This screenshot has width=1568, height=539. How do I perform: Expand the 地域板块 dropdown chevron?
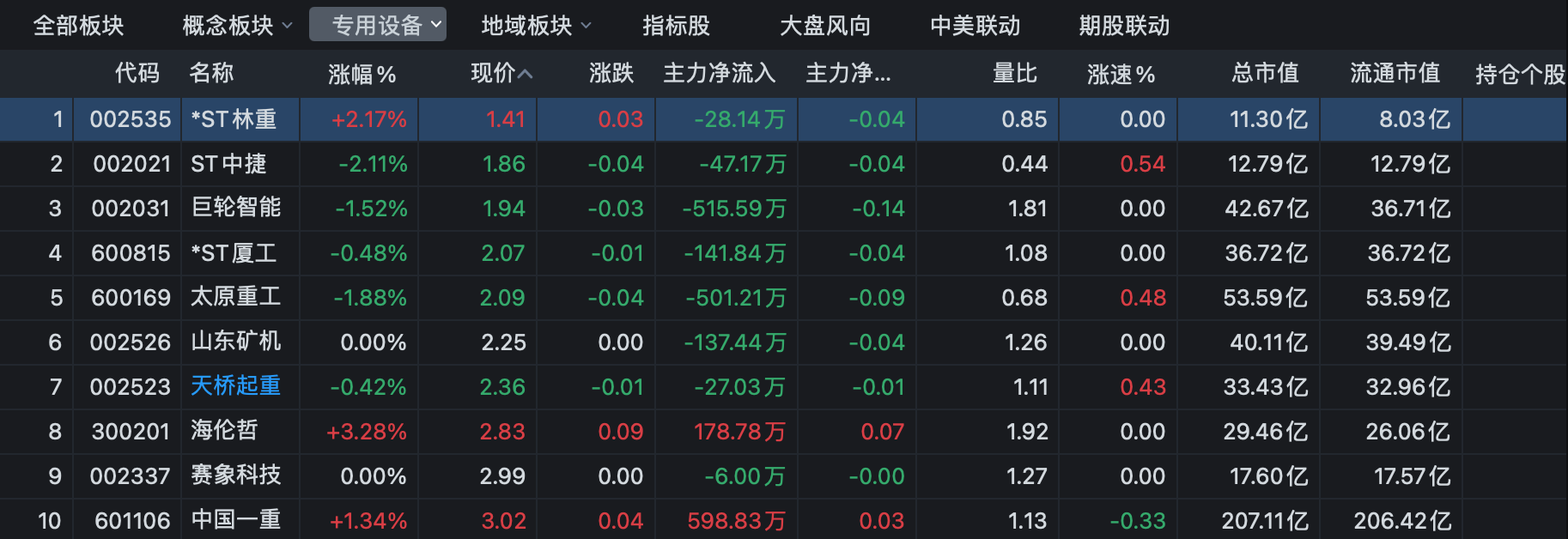pos(586,26)
